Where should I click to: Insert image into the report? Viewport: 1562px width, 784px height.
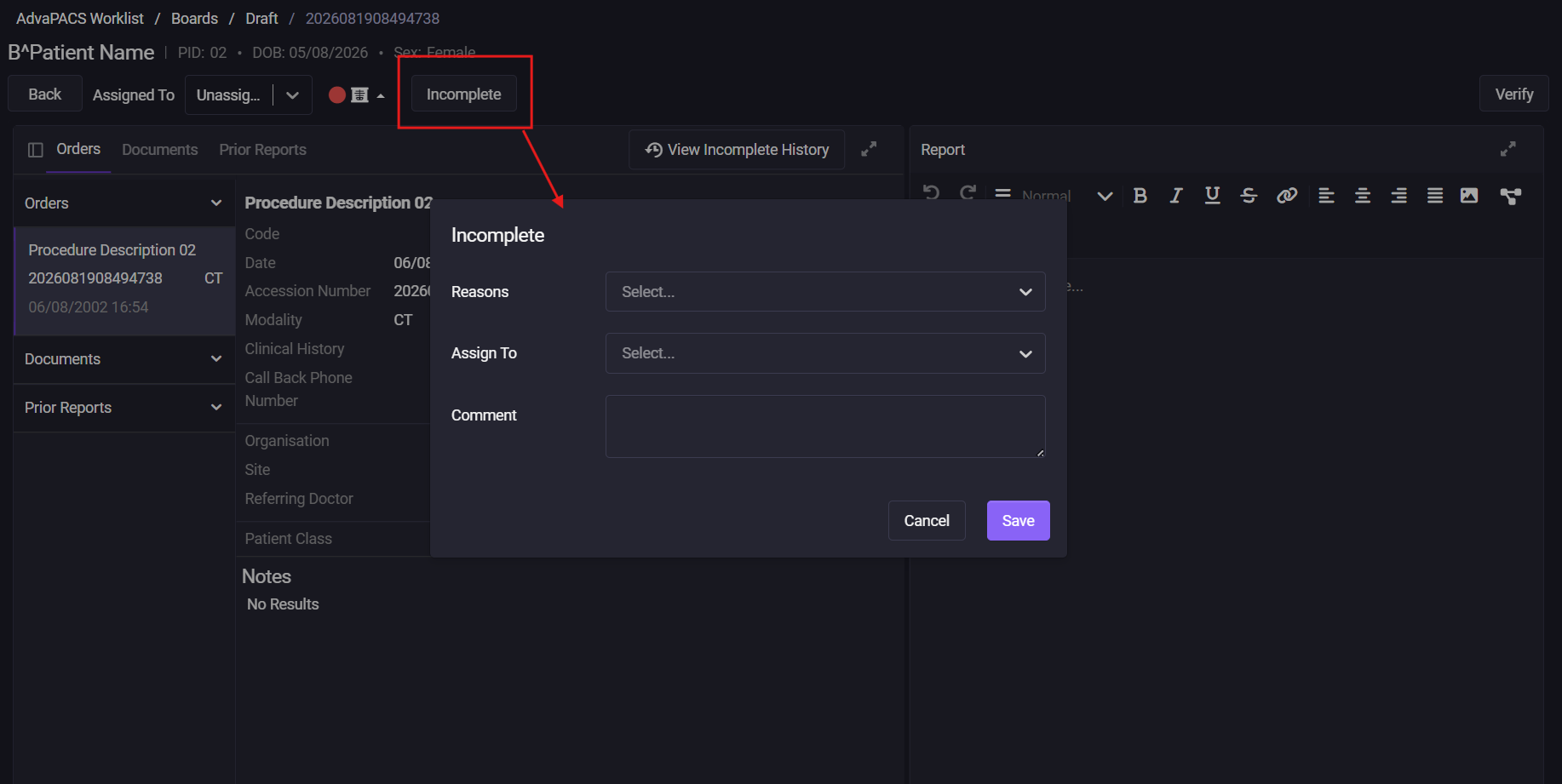point(1469,196)
